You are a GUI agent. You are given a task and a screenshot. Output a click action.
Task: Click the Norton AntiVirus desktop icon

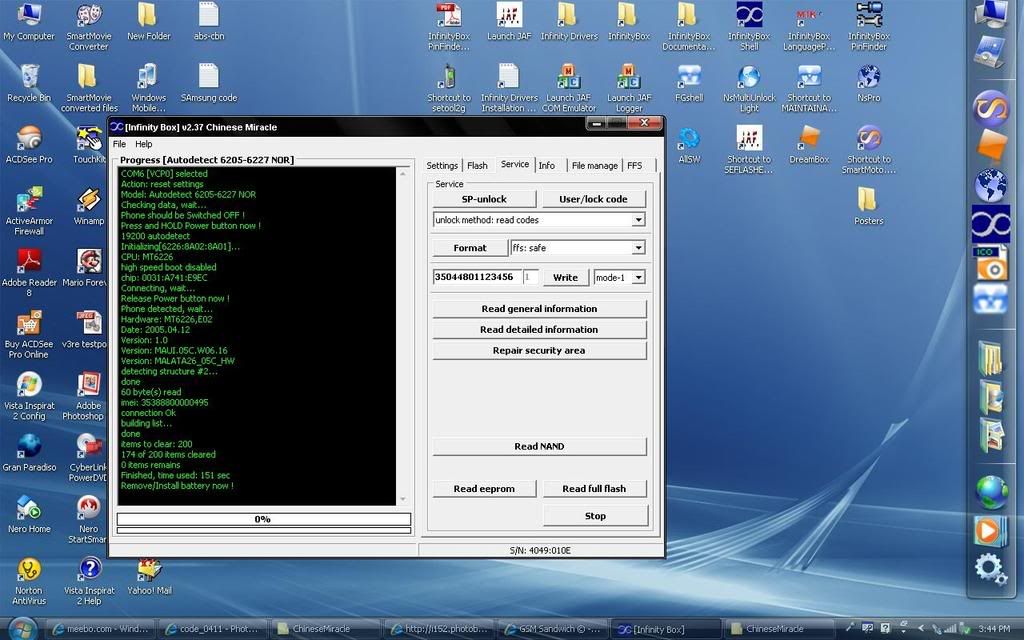pyautogui.click(x=29, y=581)
